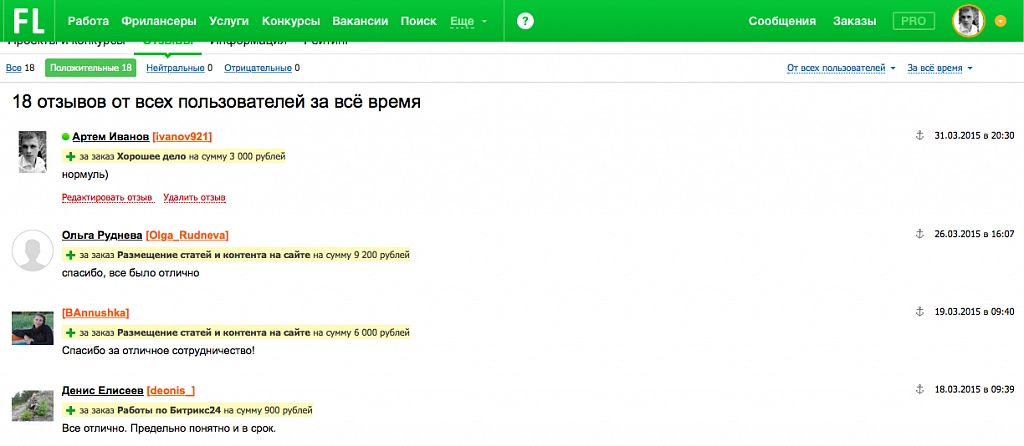Click anchor icon for 31.03.2015 review
1024x446 pixels.
(x=918, y=136)
